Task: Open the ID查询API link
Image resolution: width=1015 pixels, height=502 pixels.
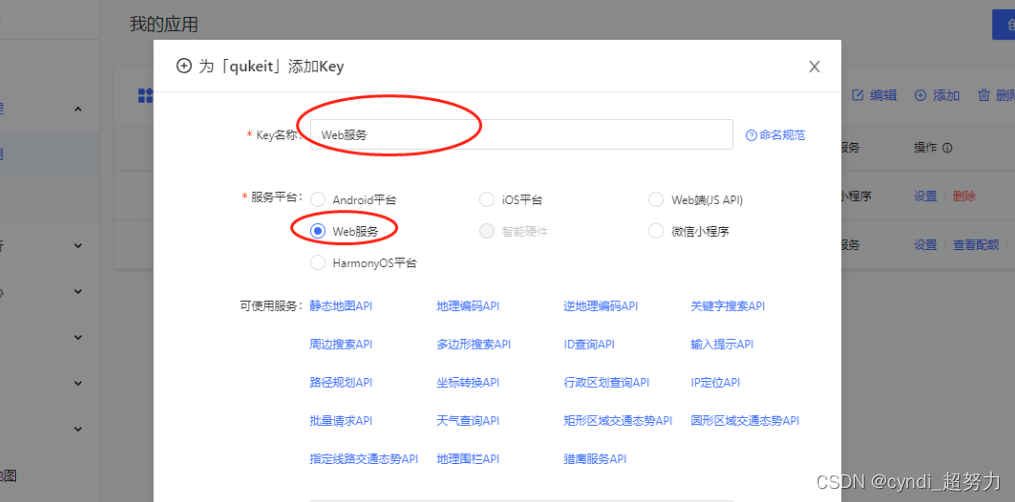Action: pos(589,344)
